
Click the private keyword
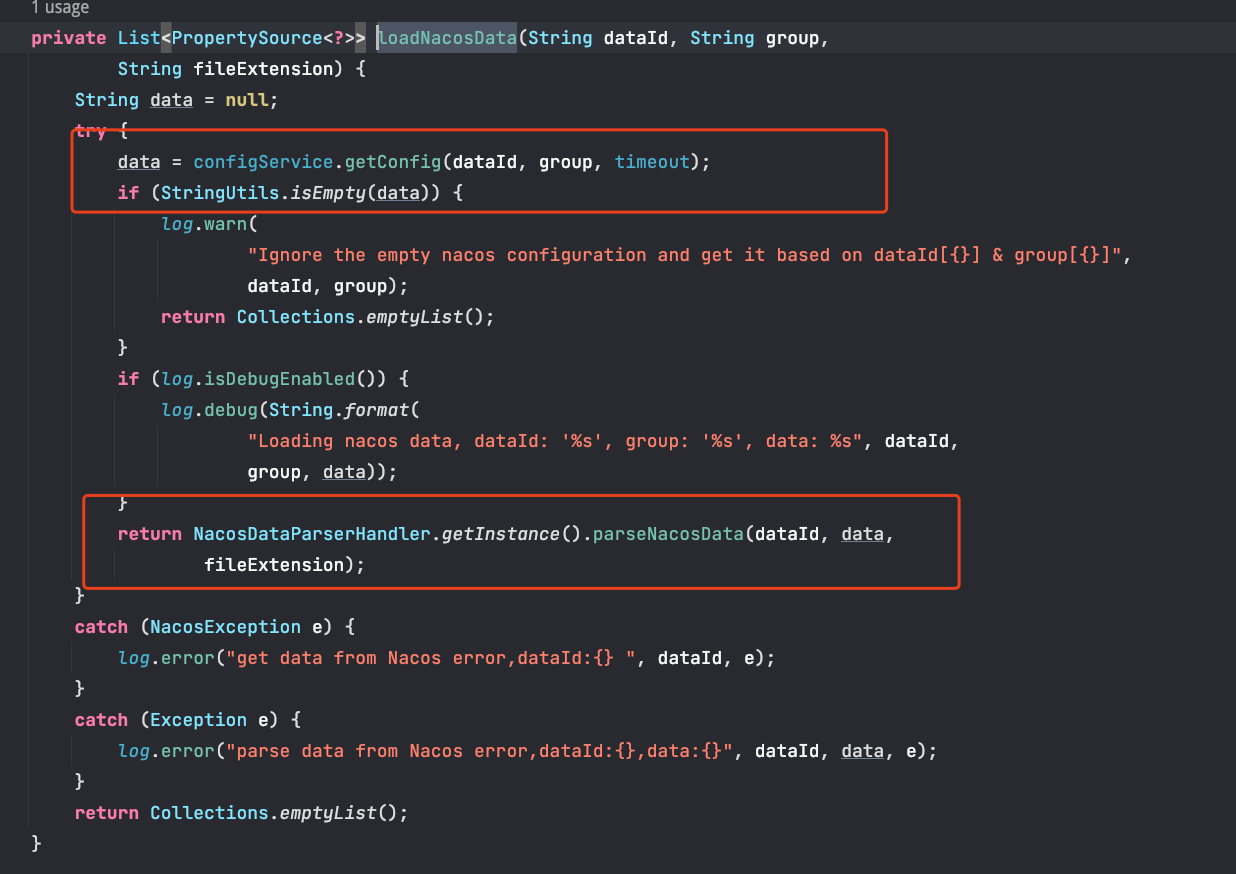(x=68, y=38)
